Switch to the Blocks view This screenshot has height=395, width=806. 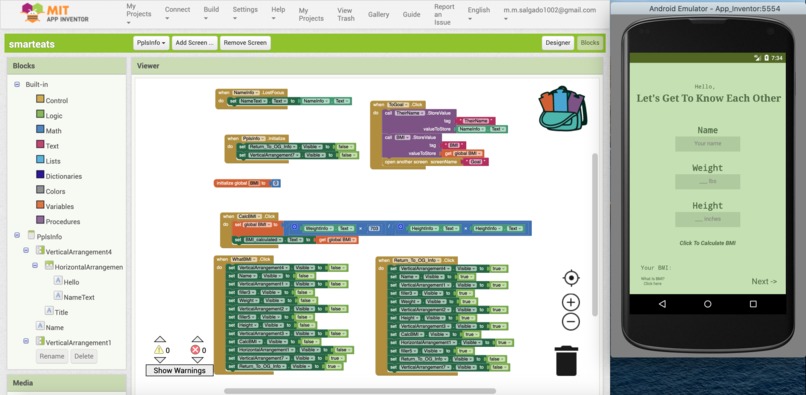pos(590,43)
